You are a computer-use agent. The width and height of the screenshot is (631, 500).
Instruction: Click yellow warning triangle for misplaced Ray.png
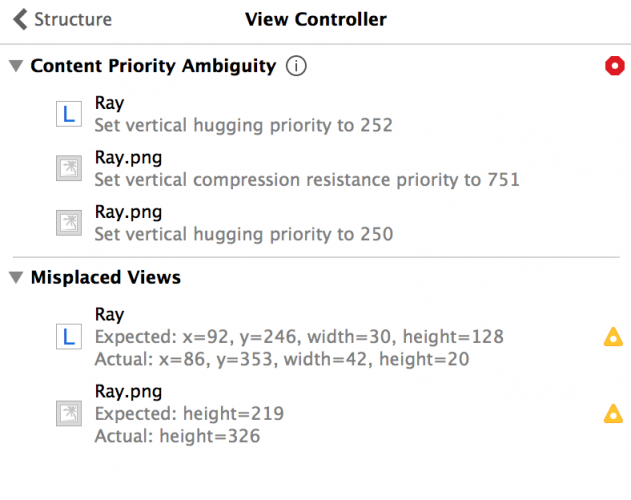(x=613, y=413)
